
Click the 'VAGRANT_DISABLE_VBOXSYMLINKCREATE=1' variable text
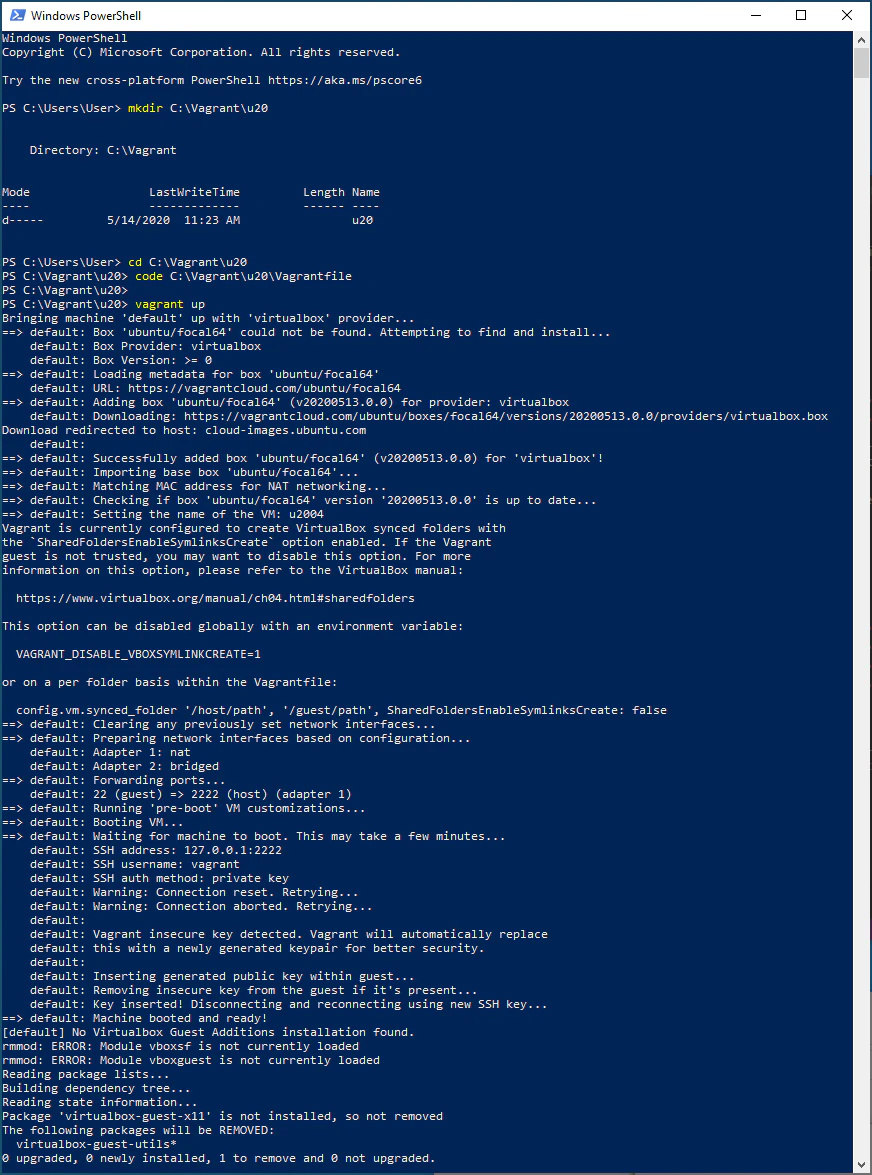(x=139, y=653)
